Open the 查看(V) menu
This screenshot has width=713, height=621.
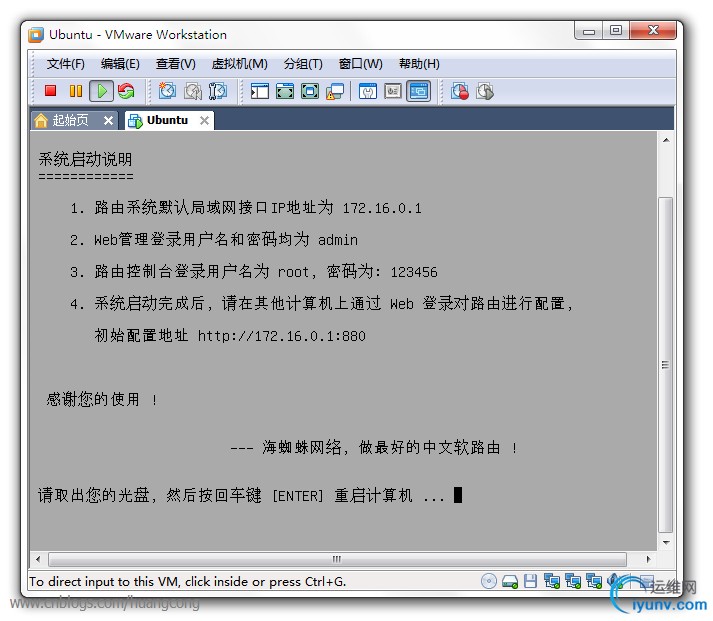176,64
